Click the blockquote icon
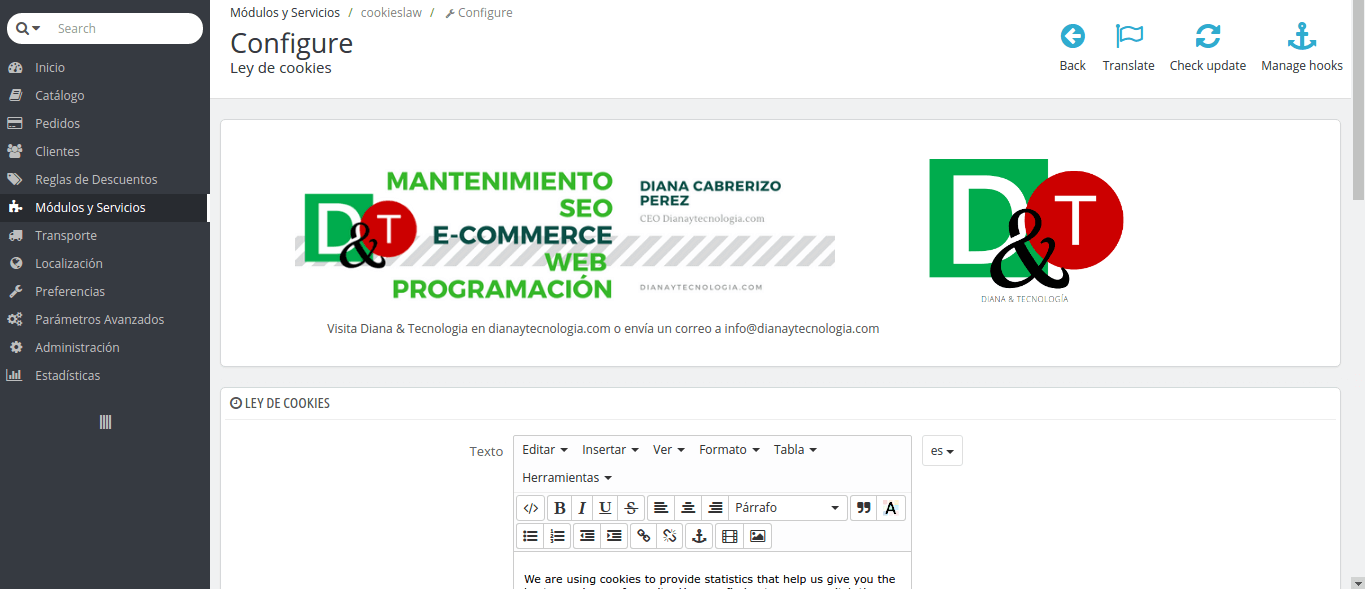The height and width of the screenshot is (589, 1365). [864, 508]
